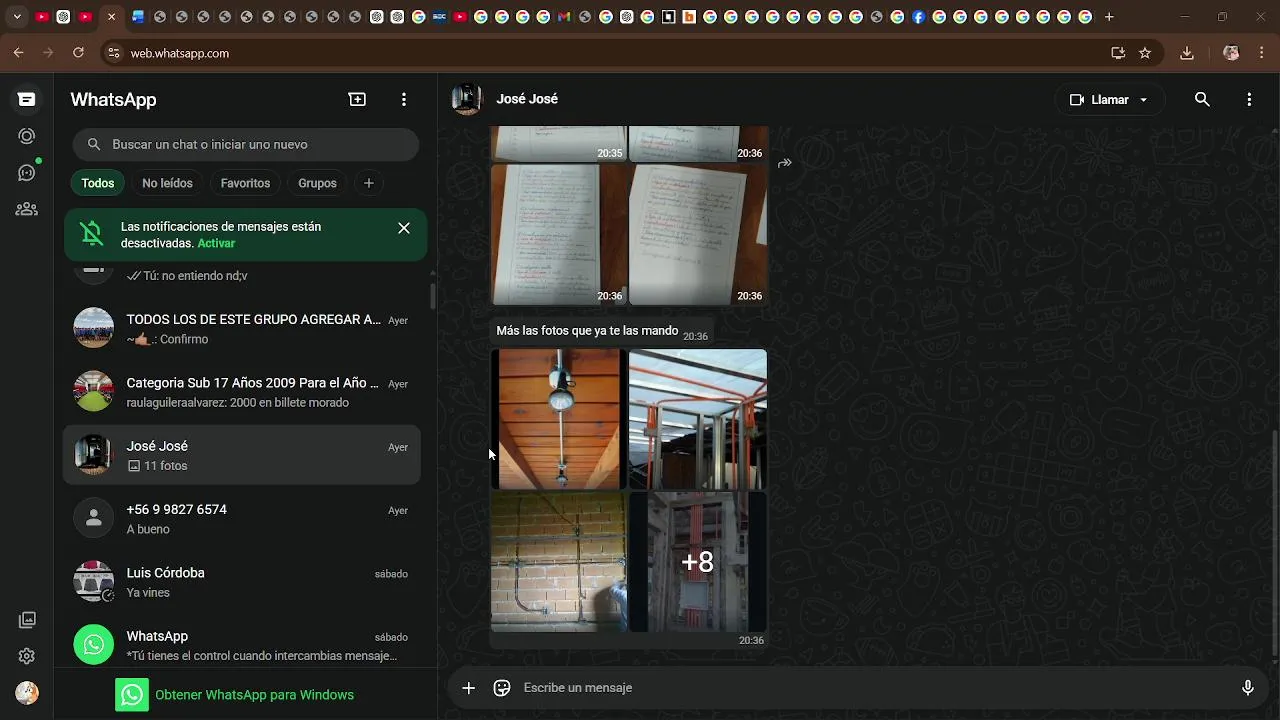Screen dimensions: 1280x720
Task: Record a voice message with microphone
Action: click(x=1248, y=687)
